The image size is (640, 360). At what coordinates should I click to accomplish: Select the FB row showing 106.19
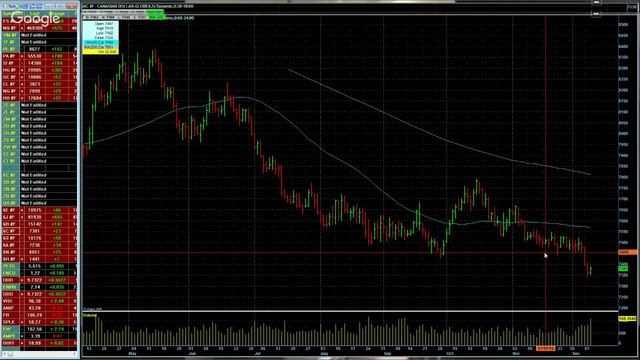(x=39, y=315)
